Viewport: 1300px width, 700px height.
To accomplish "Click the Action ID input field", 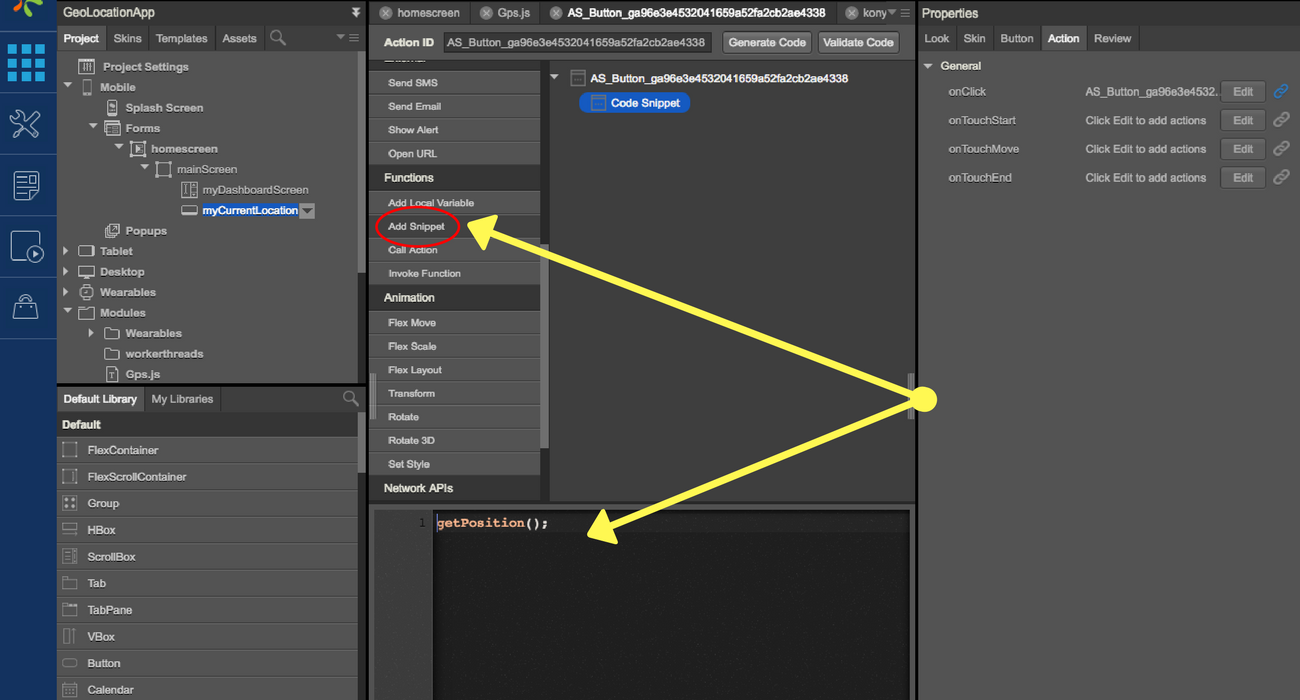I will click(577, 42).
